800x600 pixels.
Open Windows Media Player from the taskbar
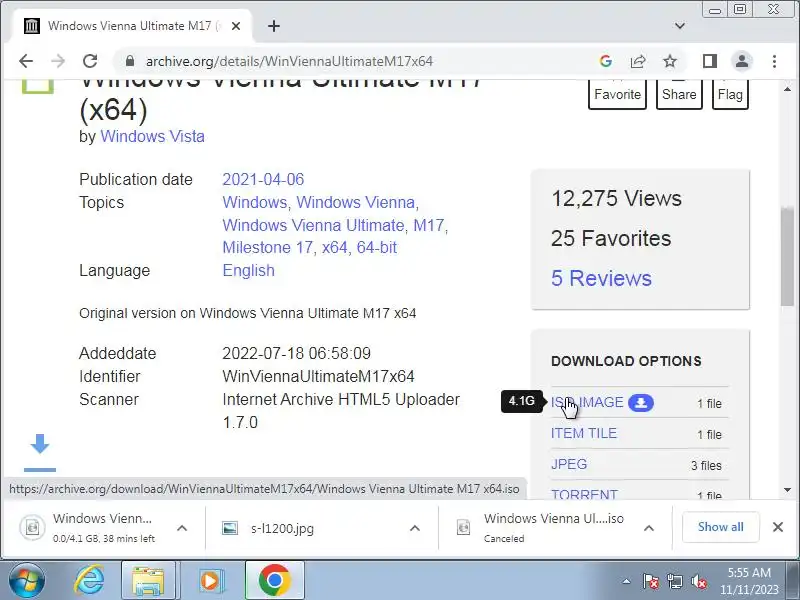coord(210,580)
